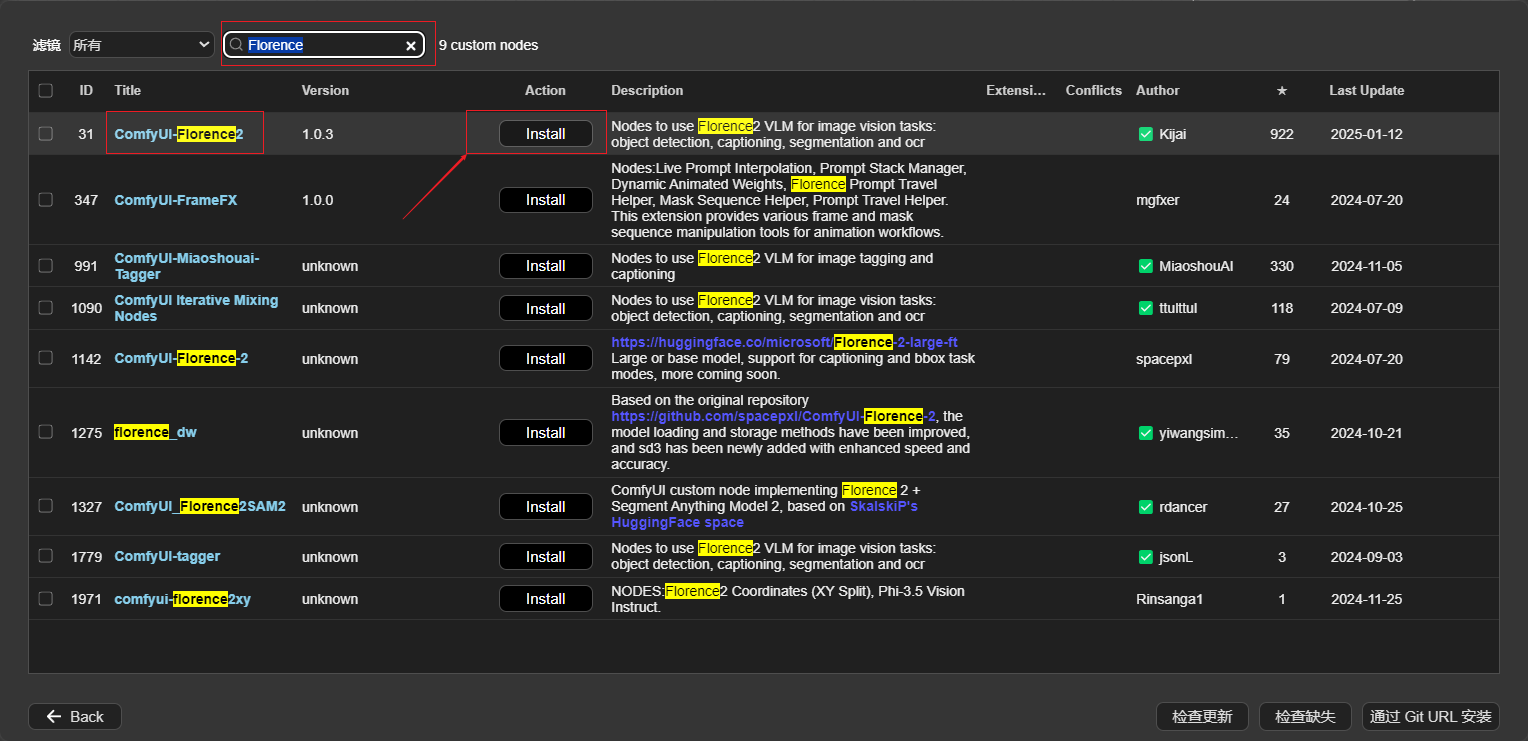
Task: Tick the ComfyUI-tagger row checkbox
Action: [x=45, y=556]
